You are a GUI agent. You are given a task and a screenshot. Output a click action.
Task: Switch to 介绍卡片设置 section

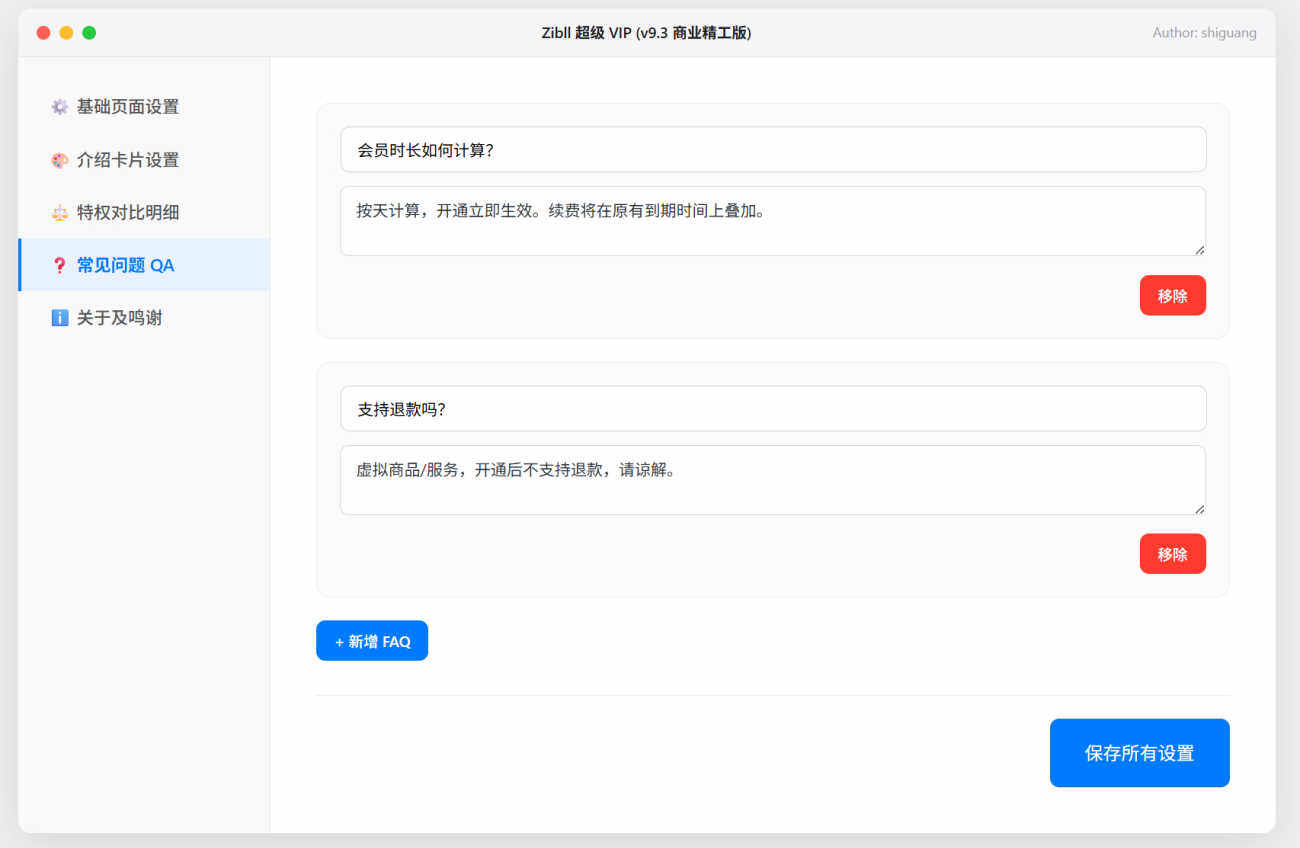point(128,160)
